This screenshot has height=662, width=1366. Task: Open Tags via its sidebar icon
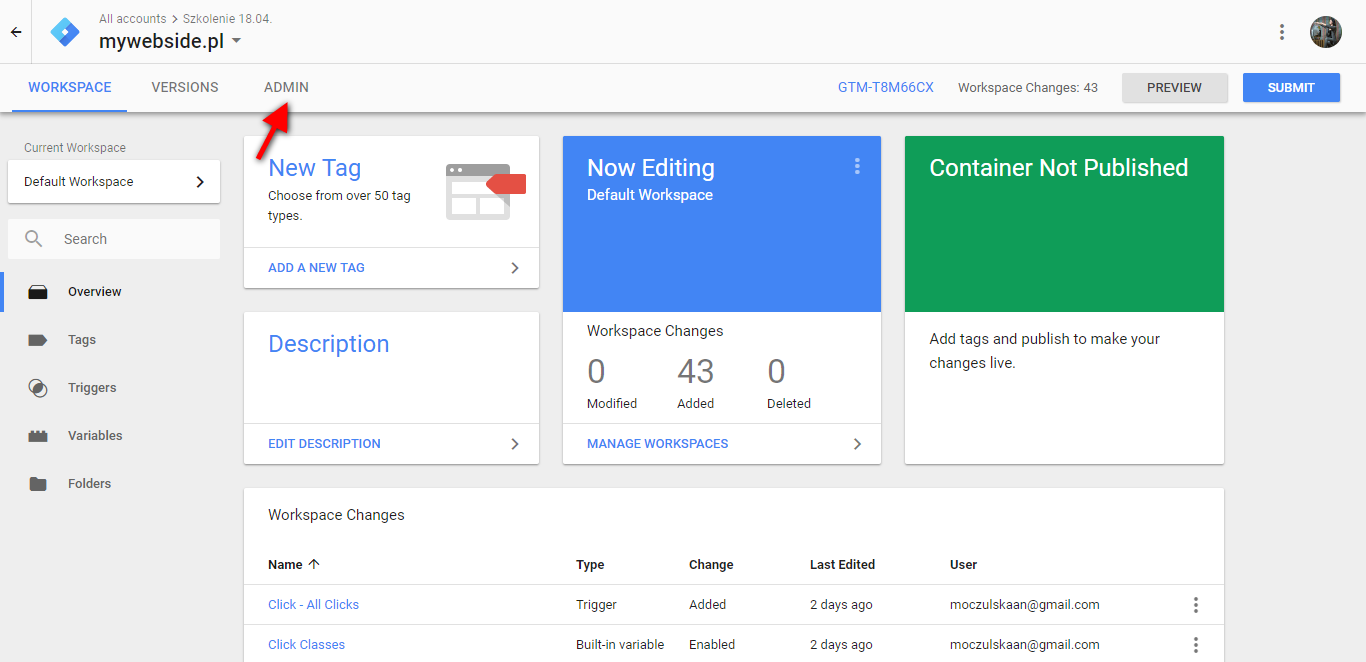coord(38,340)
